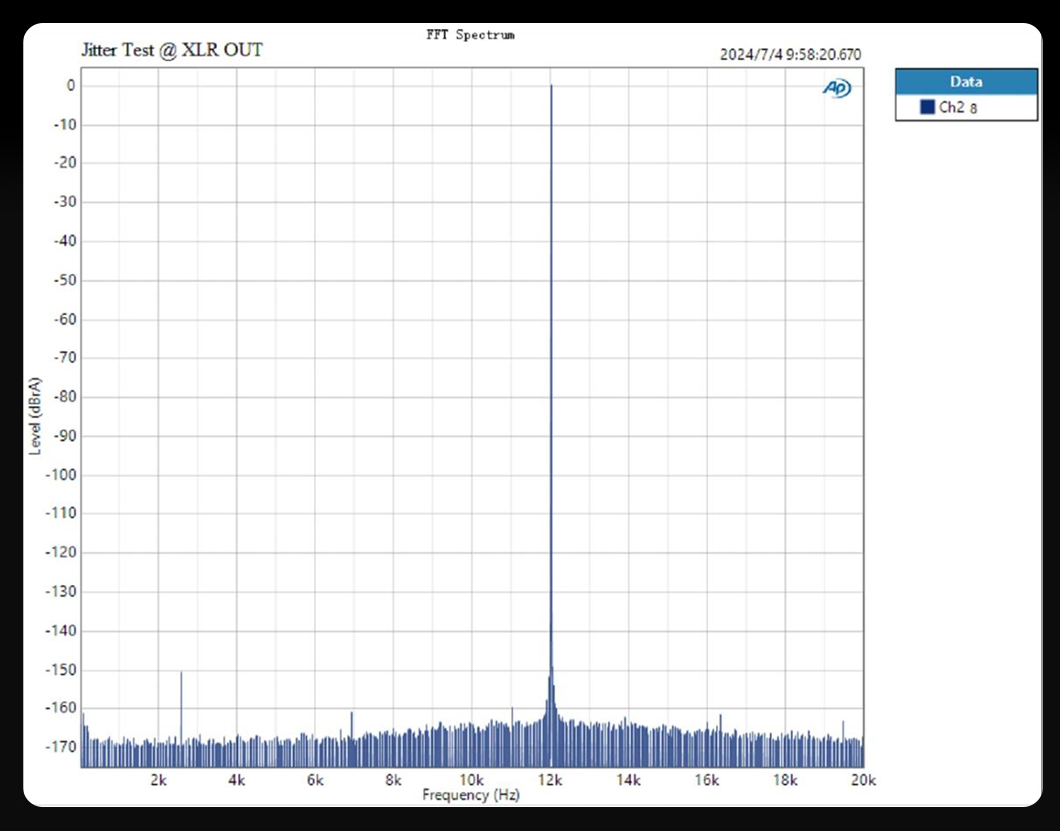Click the 12k frequency tick label

coord(548,780)
